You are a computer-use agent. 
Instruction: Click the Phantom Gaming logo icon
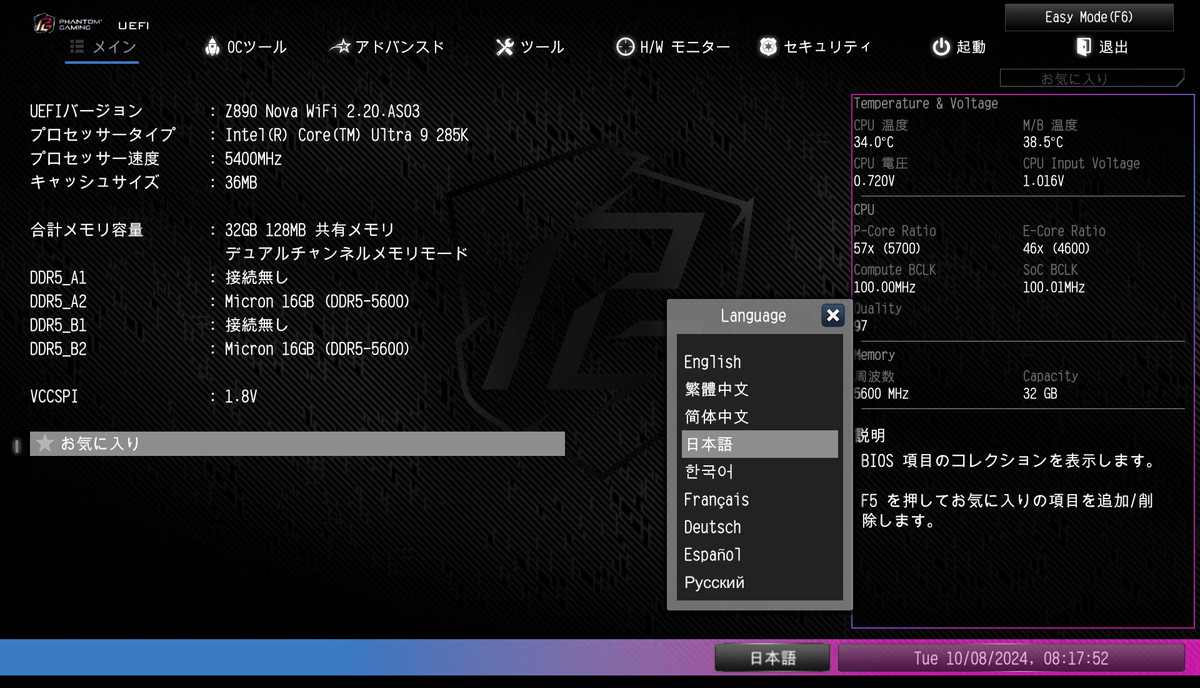click(46, 23)
